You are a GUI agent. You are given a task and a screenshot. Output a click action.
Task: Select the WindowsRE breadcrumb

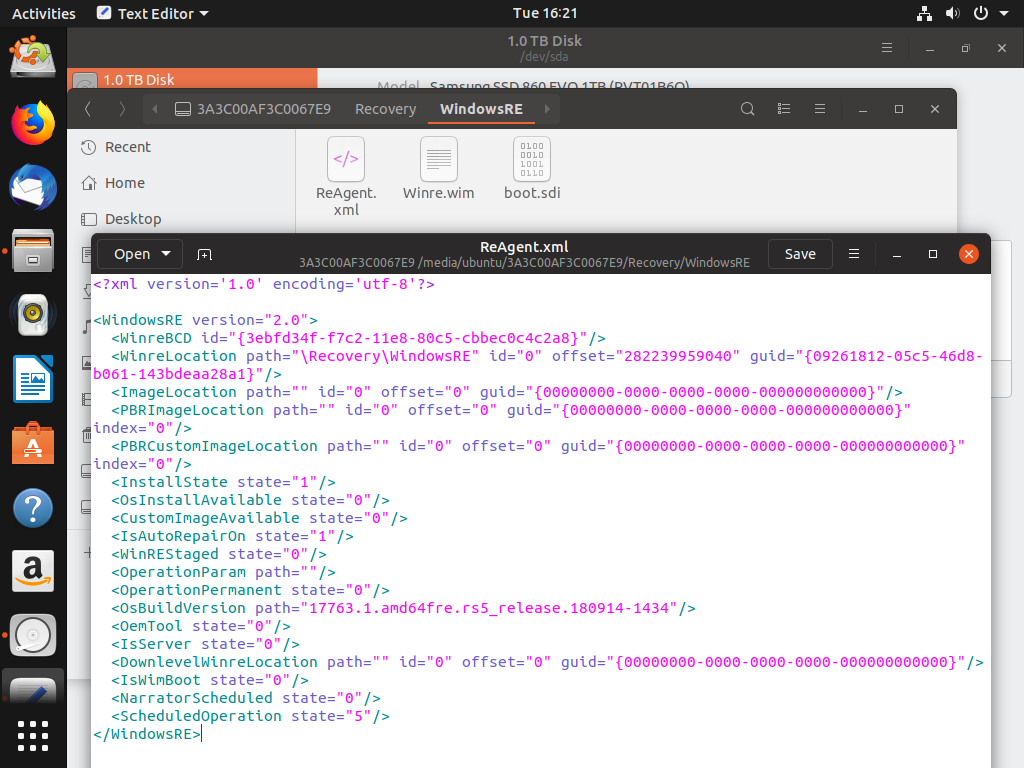[x=481, y=109]
